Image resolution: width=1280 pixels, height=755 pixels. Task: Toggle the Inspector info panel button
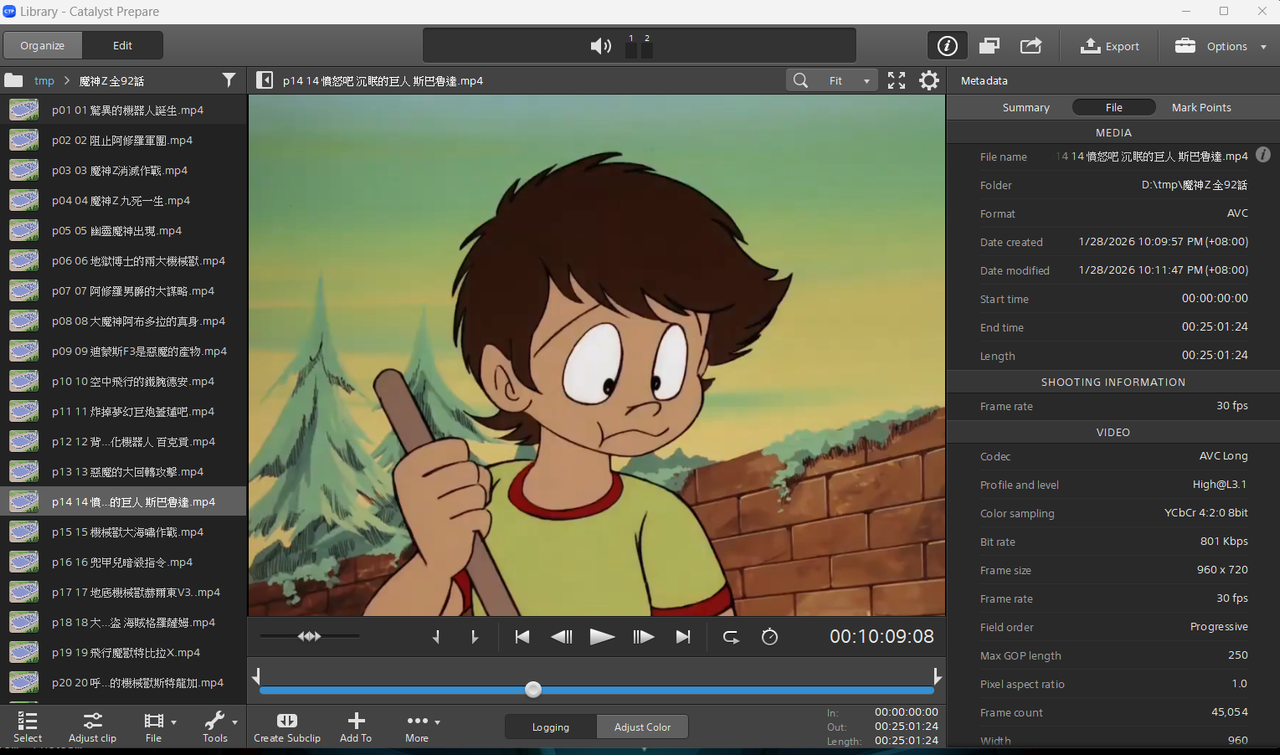tap(947, 46)
